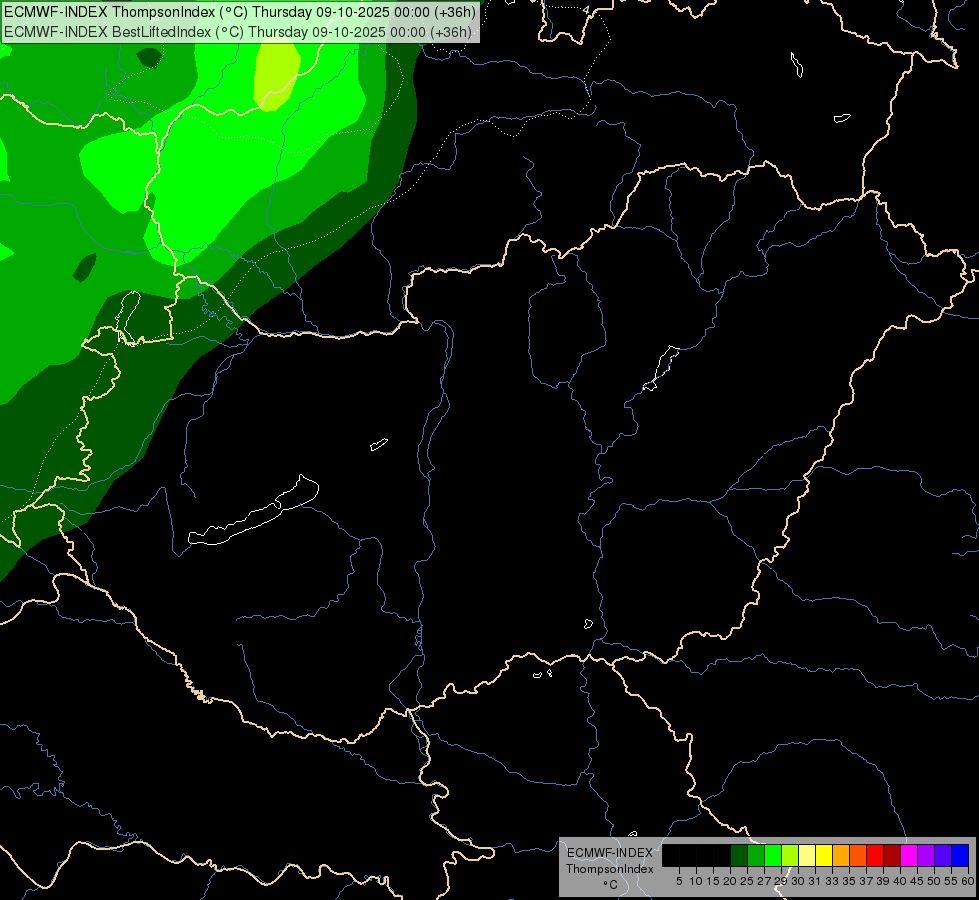Click the ECMWF-INDEX label in the legend
The width and height of the screenshot is (979, 900).
[x=610, y=853]
